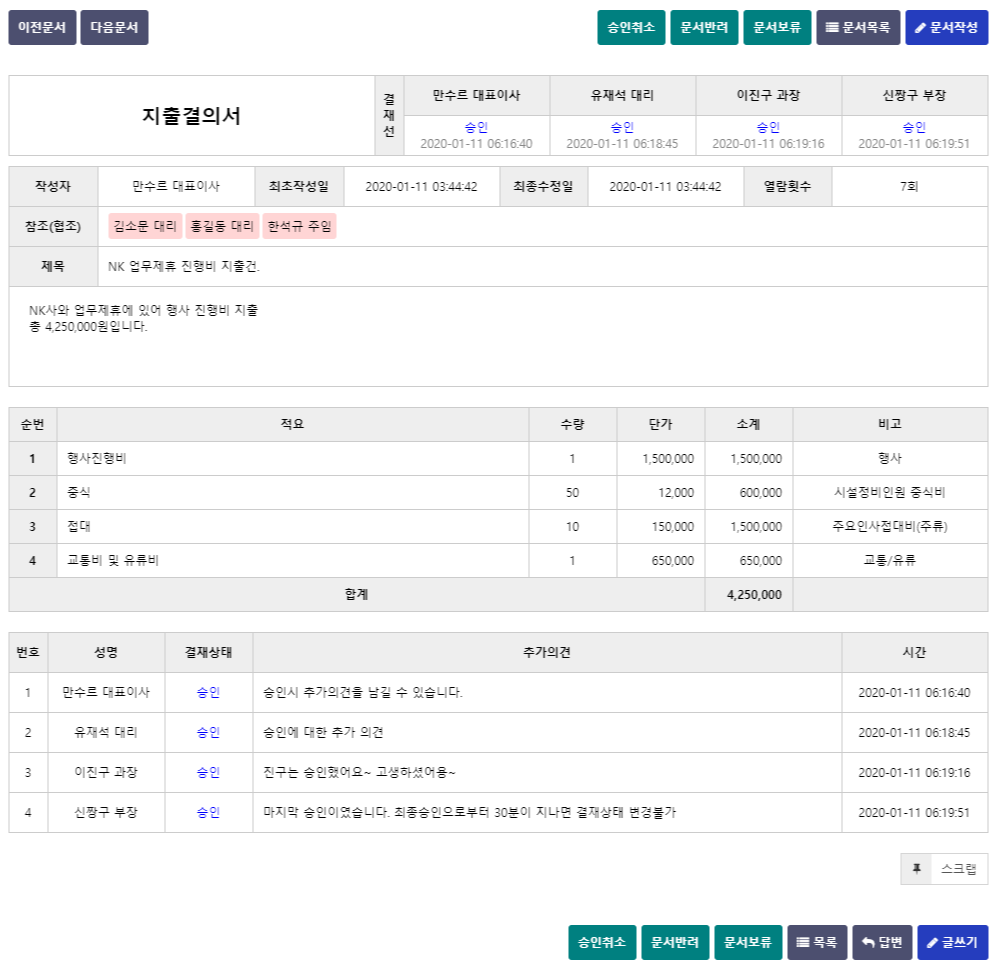Open 문서목록 list button in top toolbar
The height and width of the screenshot is (969, 1000).
[858, 28]
